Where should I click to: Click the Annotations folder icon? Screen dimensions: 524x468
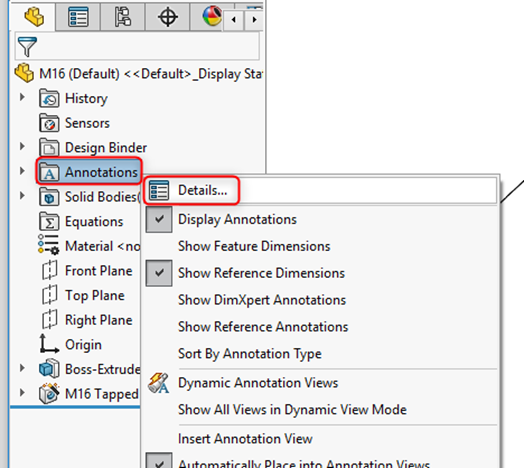(49, 172)
